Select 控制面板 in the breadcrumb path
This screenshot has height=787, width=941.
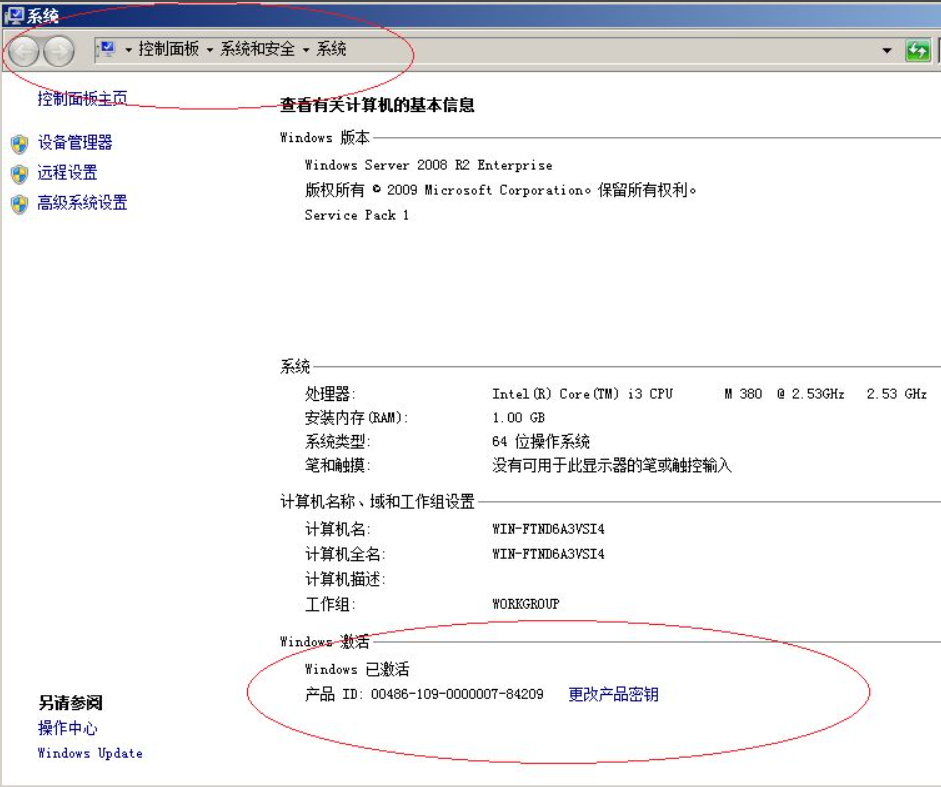coord(169,49)
